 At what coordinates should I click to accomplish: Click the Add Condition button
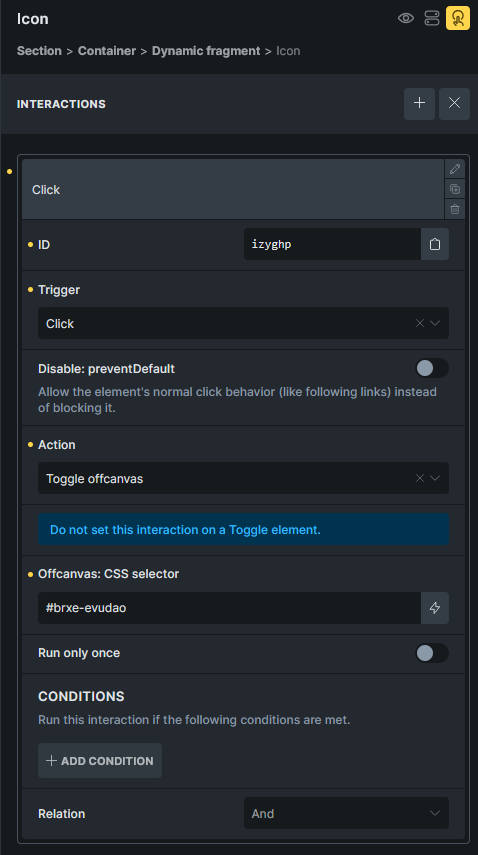coord(100,761)
